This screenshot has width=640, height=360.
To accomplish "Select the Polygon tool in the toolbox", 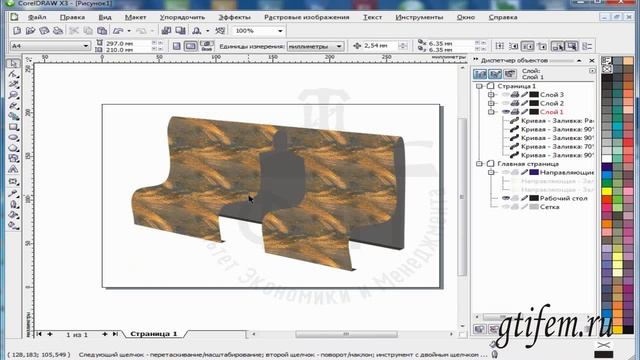I will [13, 148].
